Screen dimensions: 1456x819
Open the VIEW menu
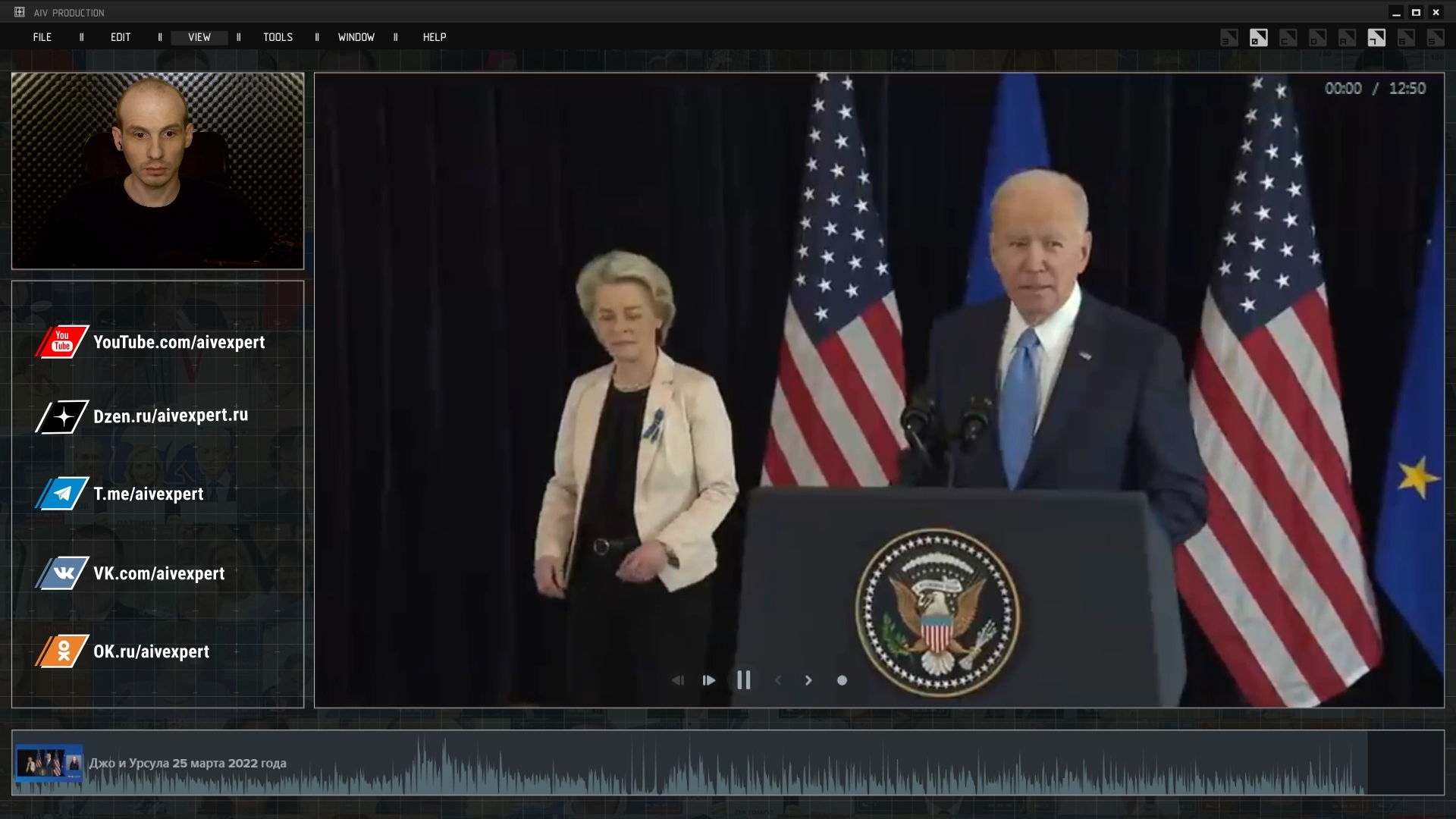click(199, 37)
